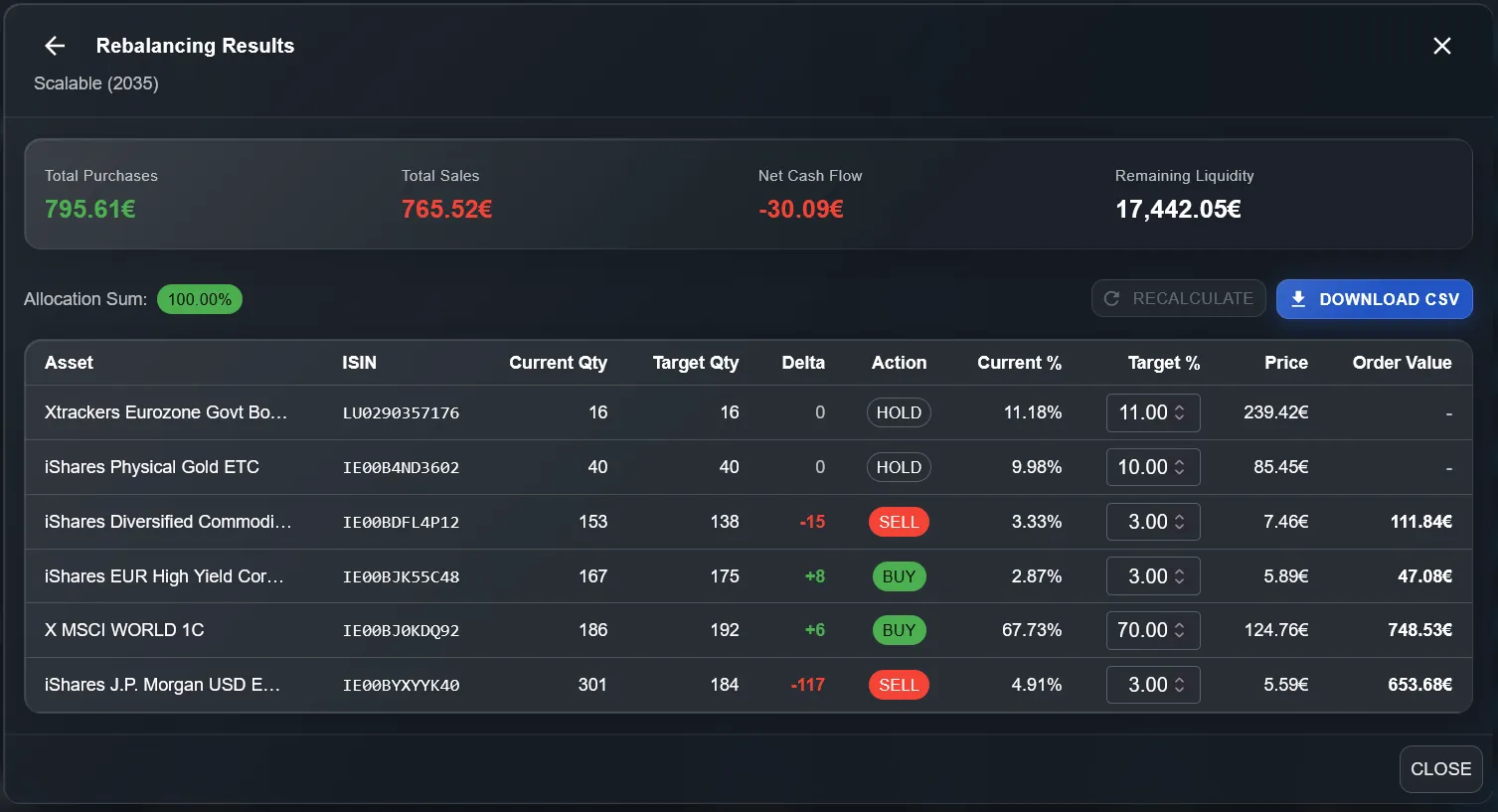Screen dimensions: 1498x812
Task: Click the Close button at bottom
Action: [x=1440, y=769]
